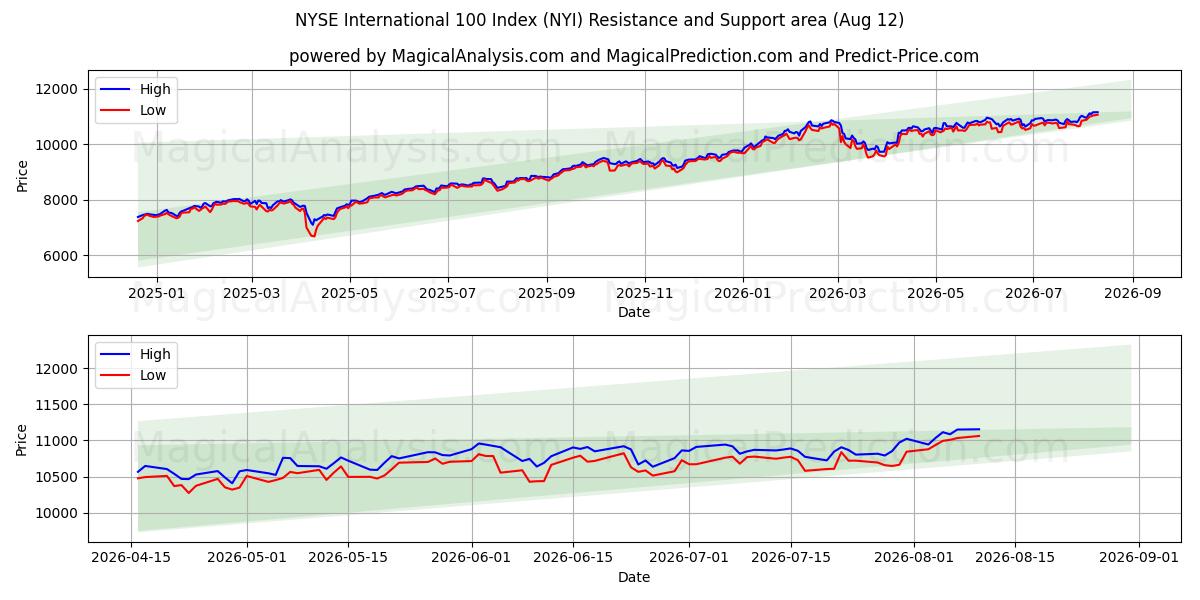Click the 2025-01 date tick label
Viewport: 1200px width, 600px height.
[x=156, y=293]
